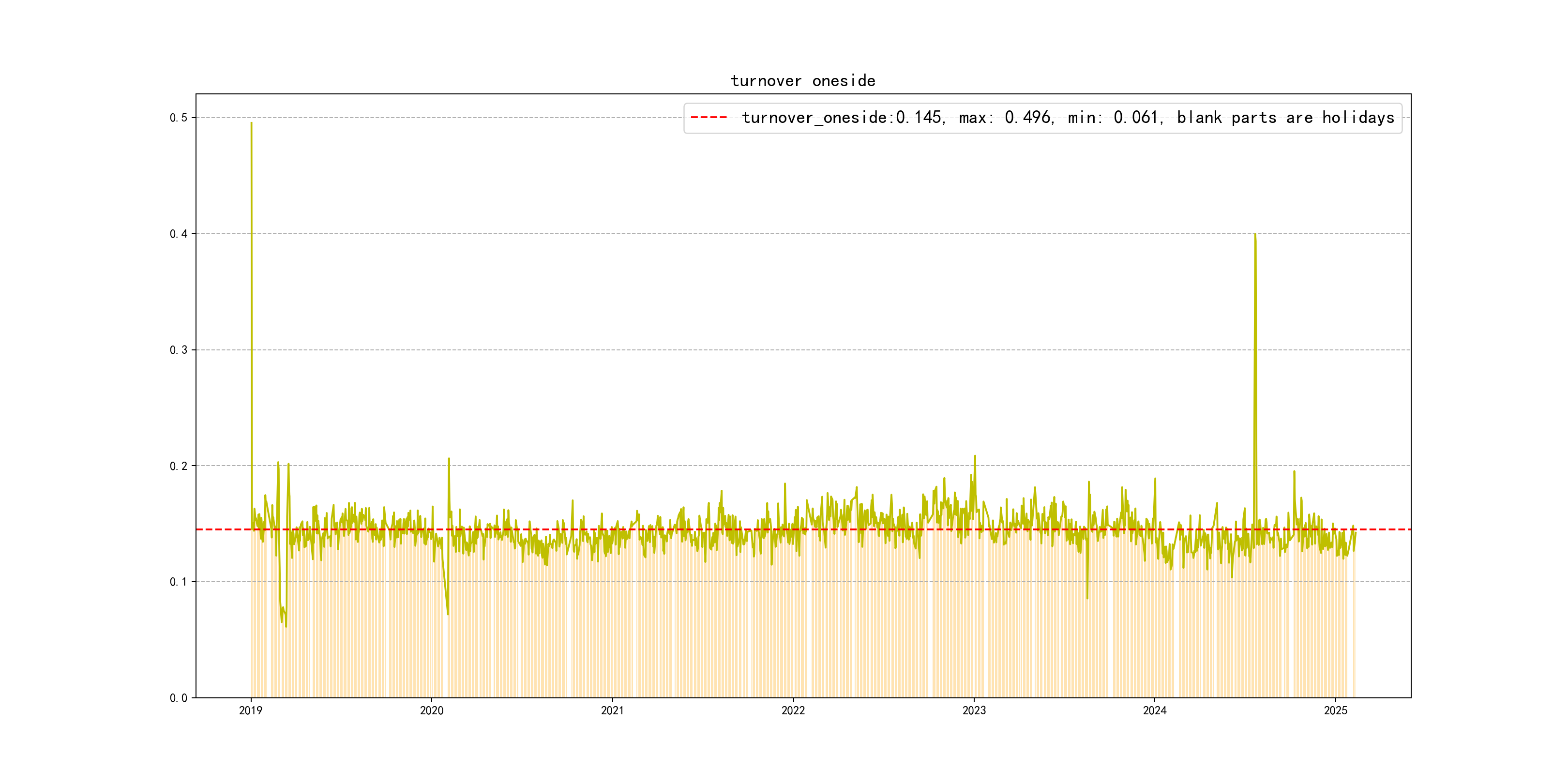1568x784 pixels.
Task: Click the peak of the 0.4 spike in mid-2024
Action: coord(1255,235)
